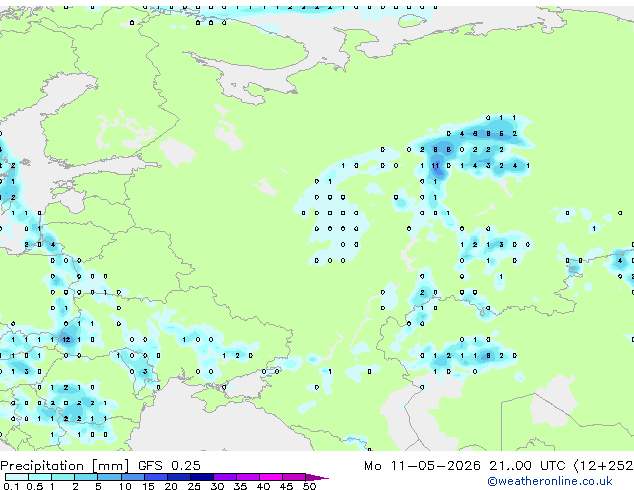
Task: Click the 2–5 mm legend color segment
Action: tap(87, 477)
